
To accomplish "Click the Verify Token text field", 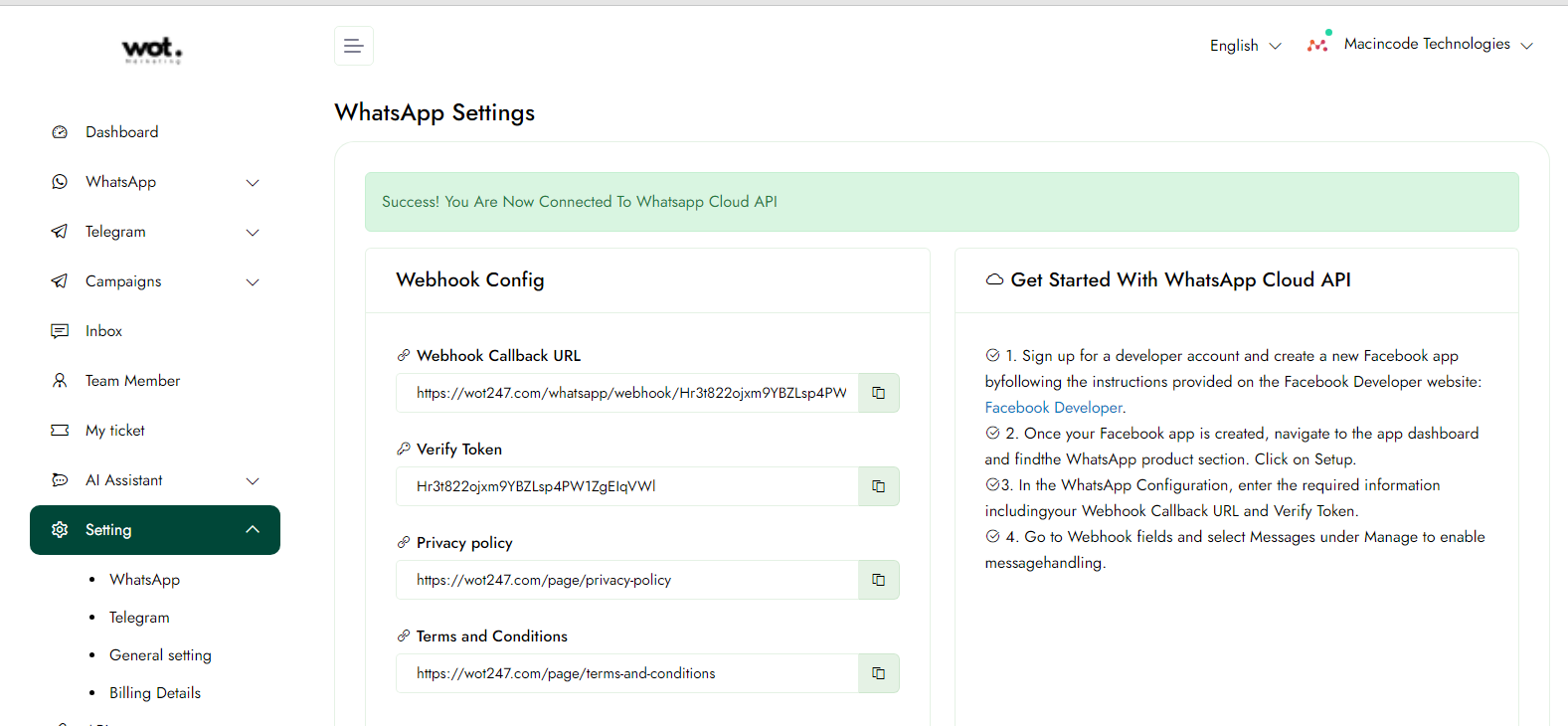I will tap(626, 486).
